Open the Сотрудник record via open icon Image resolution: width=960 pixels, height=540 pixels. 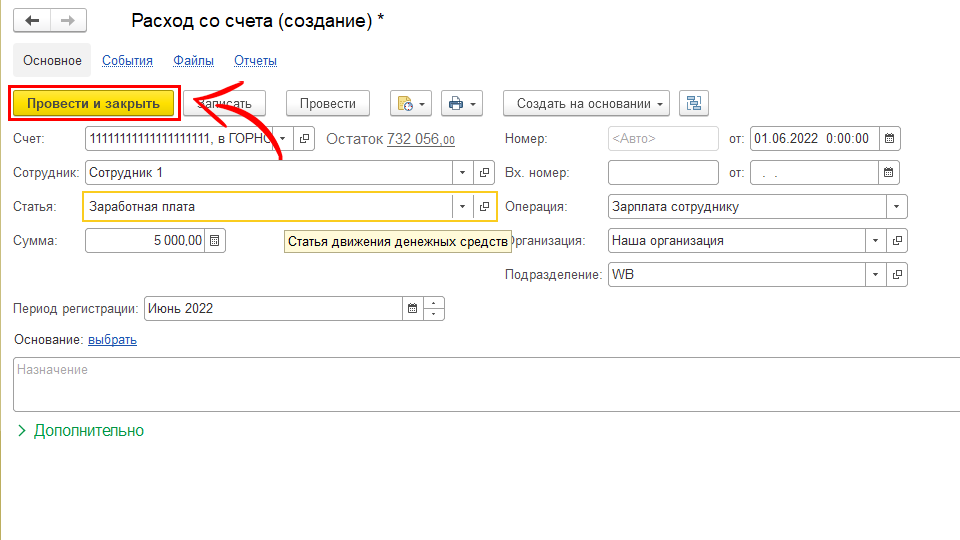[485, 173]
